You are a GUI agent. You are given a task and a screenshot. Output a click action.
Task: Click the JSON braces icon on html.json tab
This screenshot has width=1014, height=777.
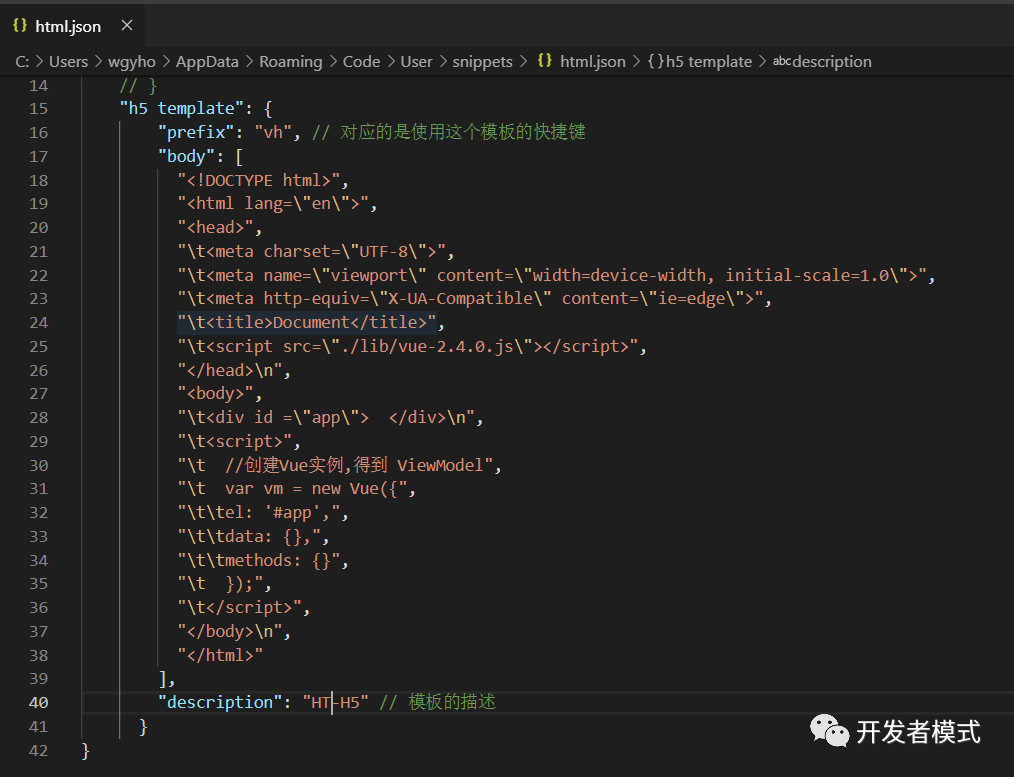coord(20,25)
